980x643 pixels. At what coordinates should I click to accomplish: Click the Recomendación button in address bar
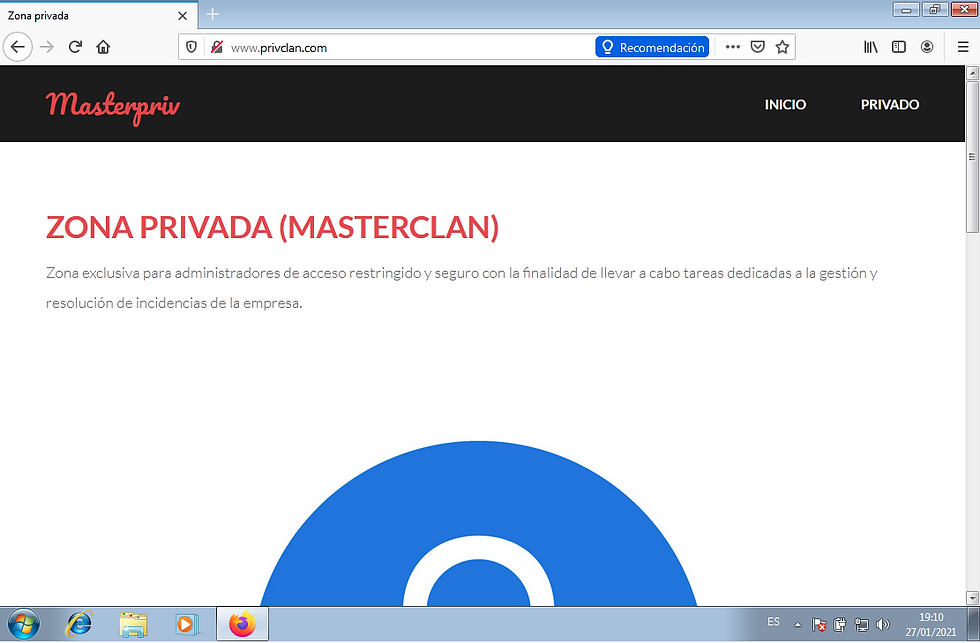pos(652,47)
